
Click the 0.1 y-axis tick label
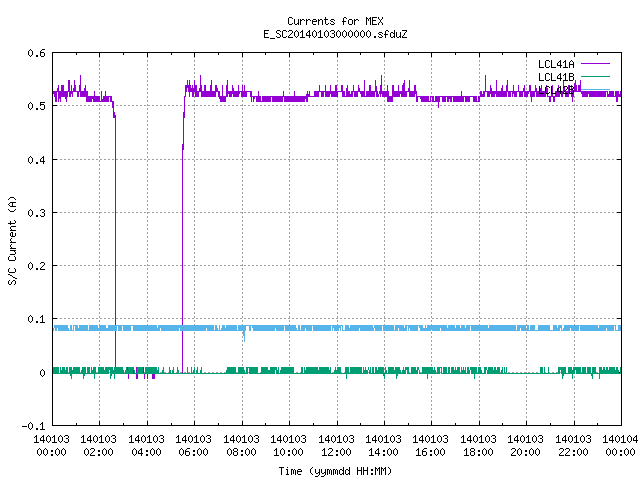(x=36, y=319)
